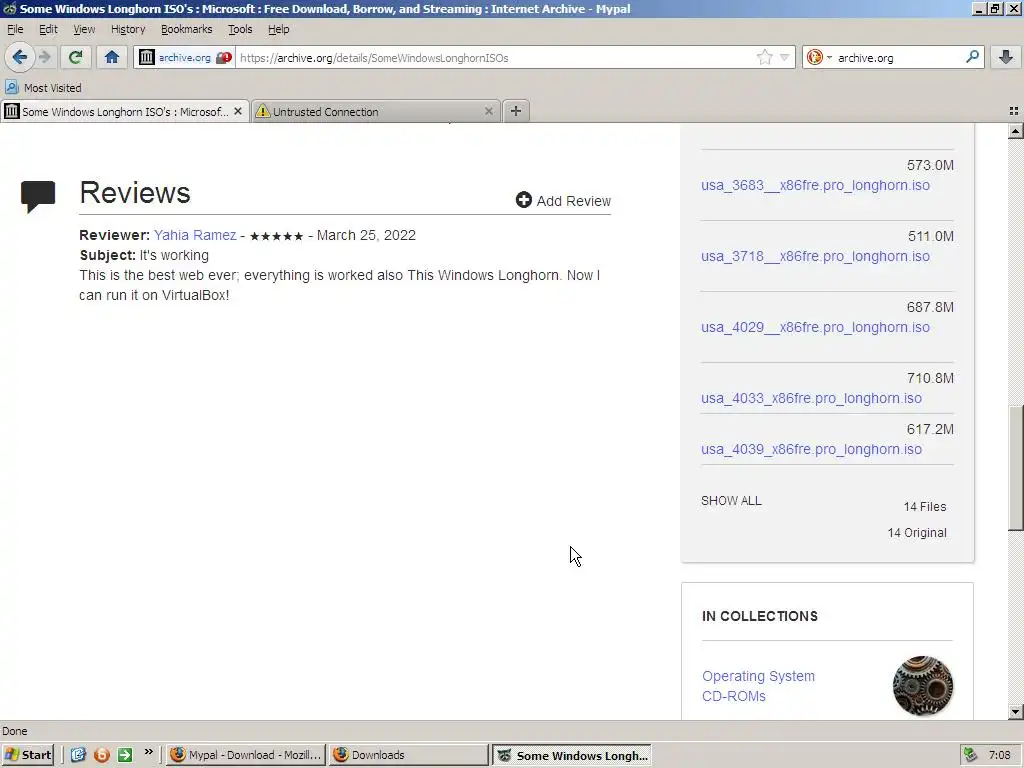Open a new tab with plus button
Image resolution: width=1024 pixels, height=768 pixels.
point(516,111)
